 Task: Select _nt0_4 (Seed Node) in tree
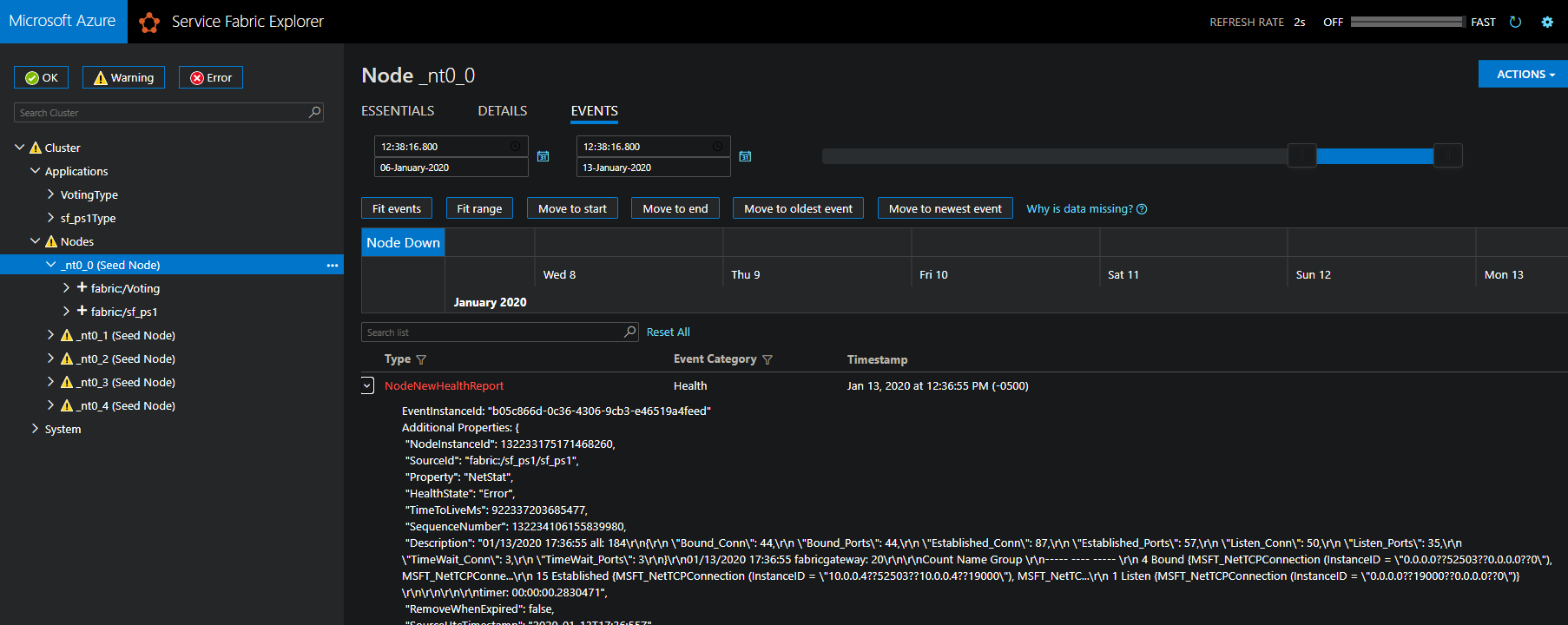click(126, 405)
